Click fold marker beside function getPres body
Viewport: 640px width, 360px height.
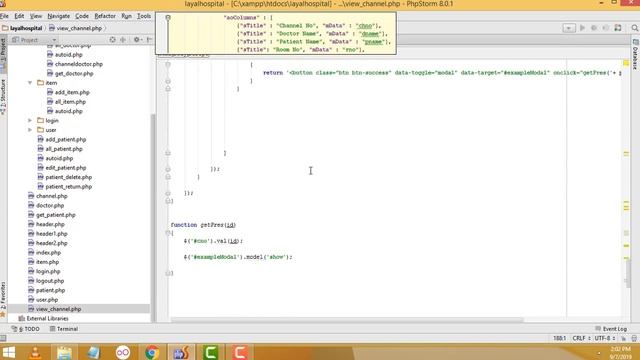point(168,233)
